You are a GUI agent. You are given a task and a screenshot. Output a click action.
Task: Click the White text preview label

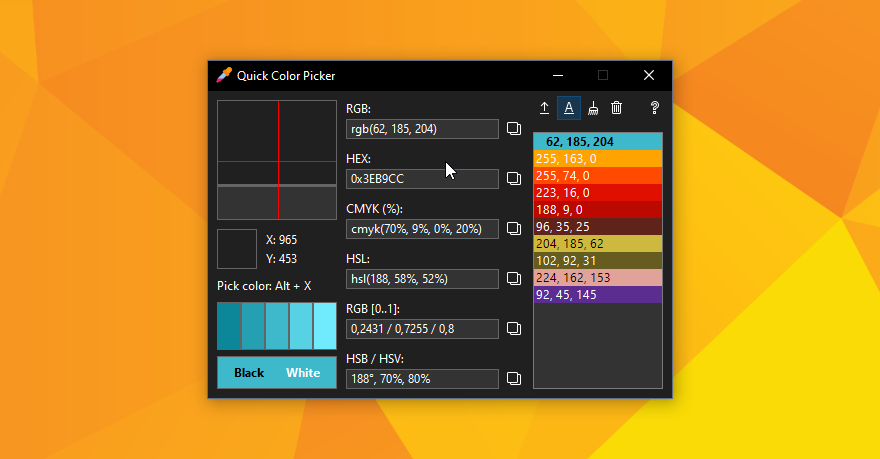tap(303, 373)
